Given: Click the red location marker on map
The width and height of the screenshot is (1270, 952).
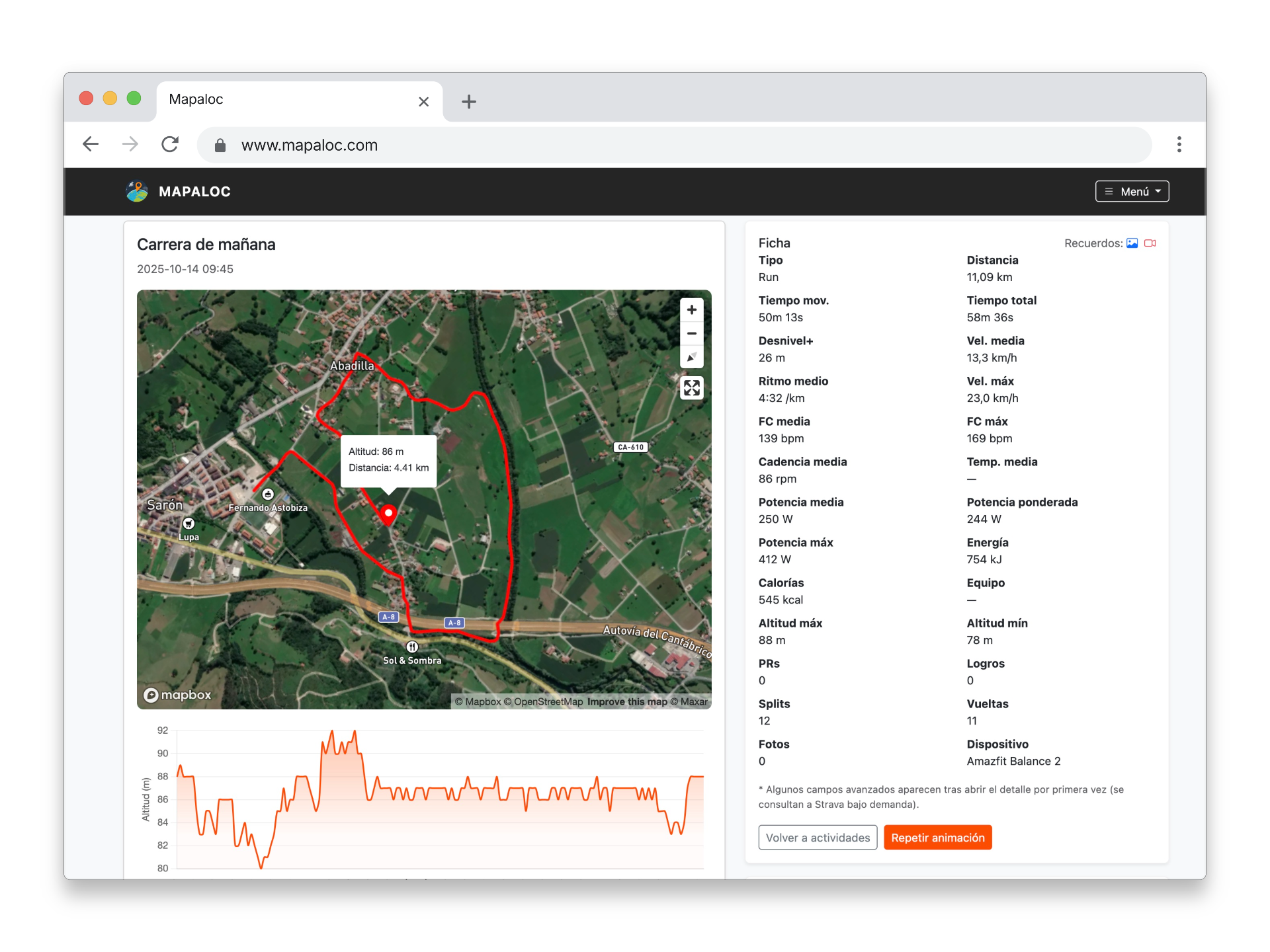Looking at the screenshot, I should [389, 513].
